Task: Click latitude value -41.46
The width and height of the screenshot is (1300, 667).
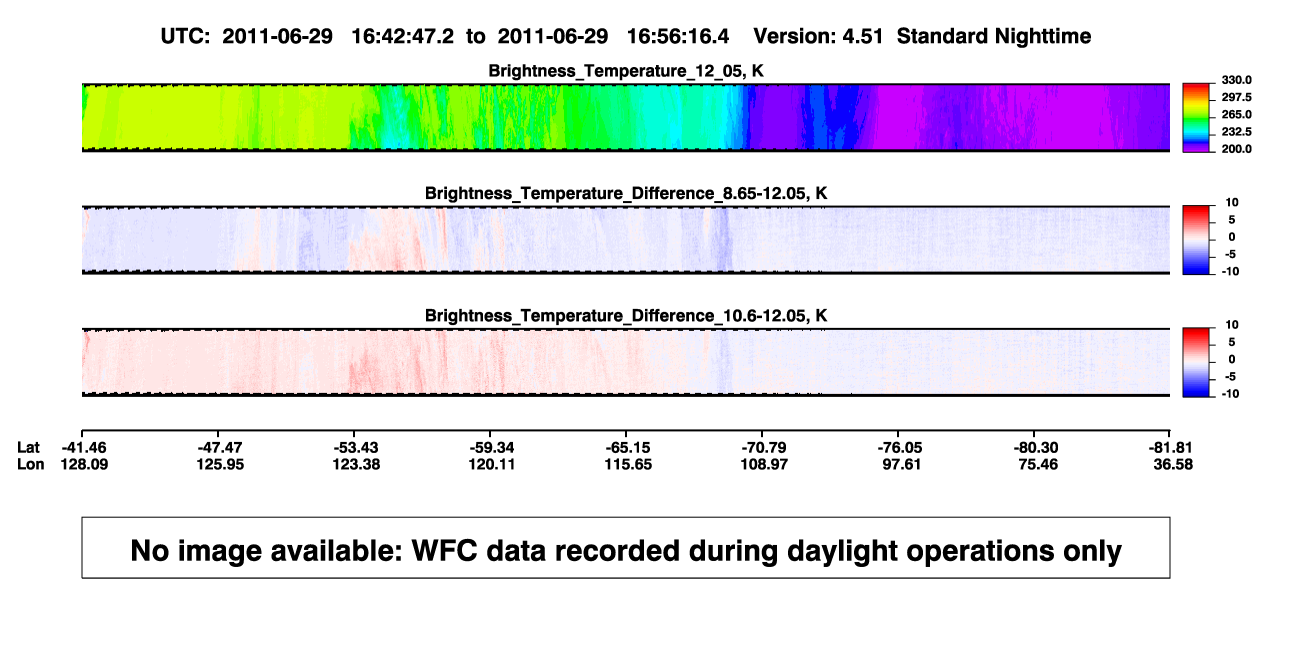Action: (82, 447)
